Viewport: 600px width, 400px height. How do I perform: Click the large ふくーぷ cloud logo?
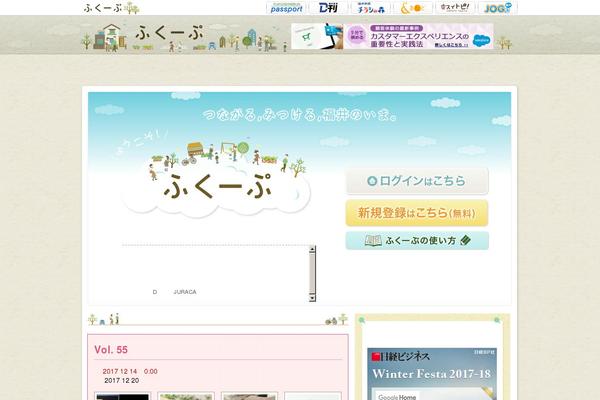pos(216,180)
